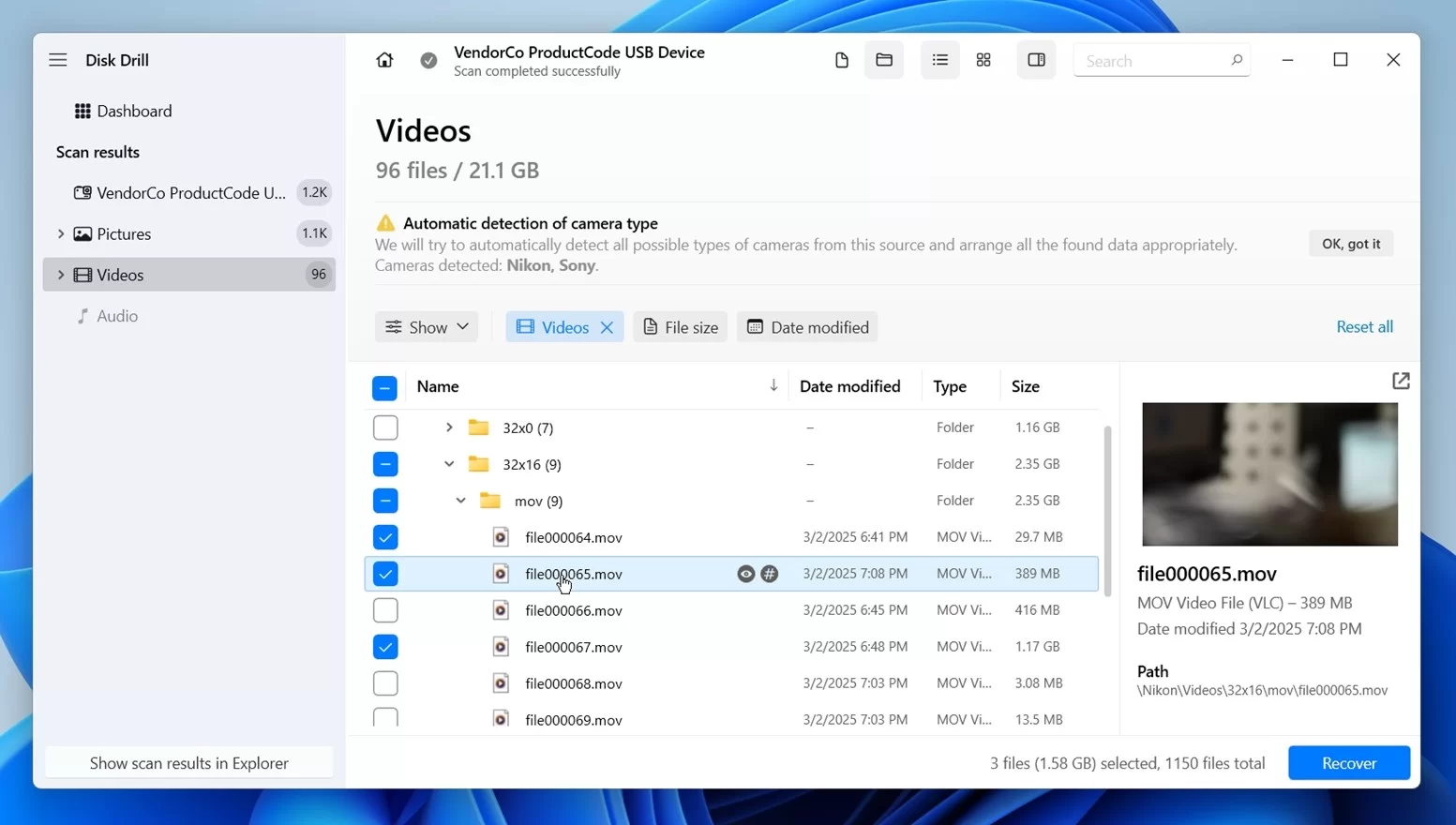
Task: Toggle the mov folder checkbox
Action: point(385,501)
